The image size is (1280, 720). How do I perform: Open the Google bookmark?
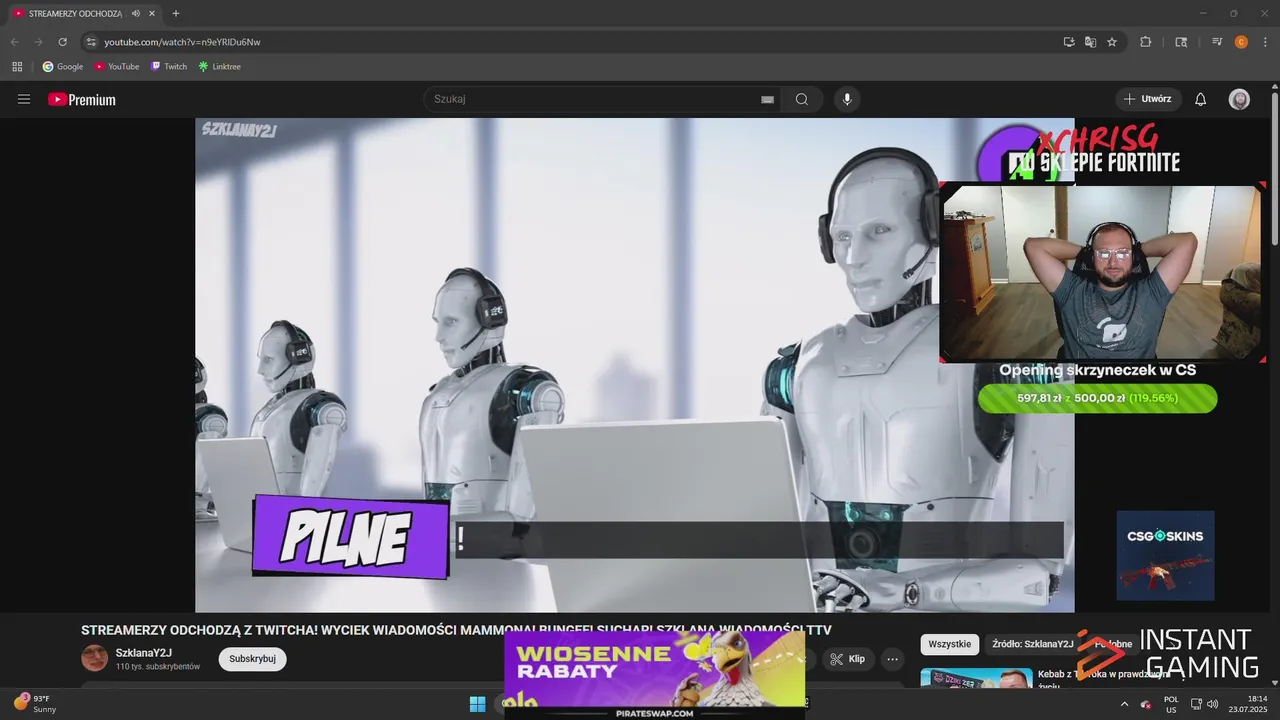pyautogui.click(x=63, y=67)
